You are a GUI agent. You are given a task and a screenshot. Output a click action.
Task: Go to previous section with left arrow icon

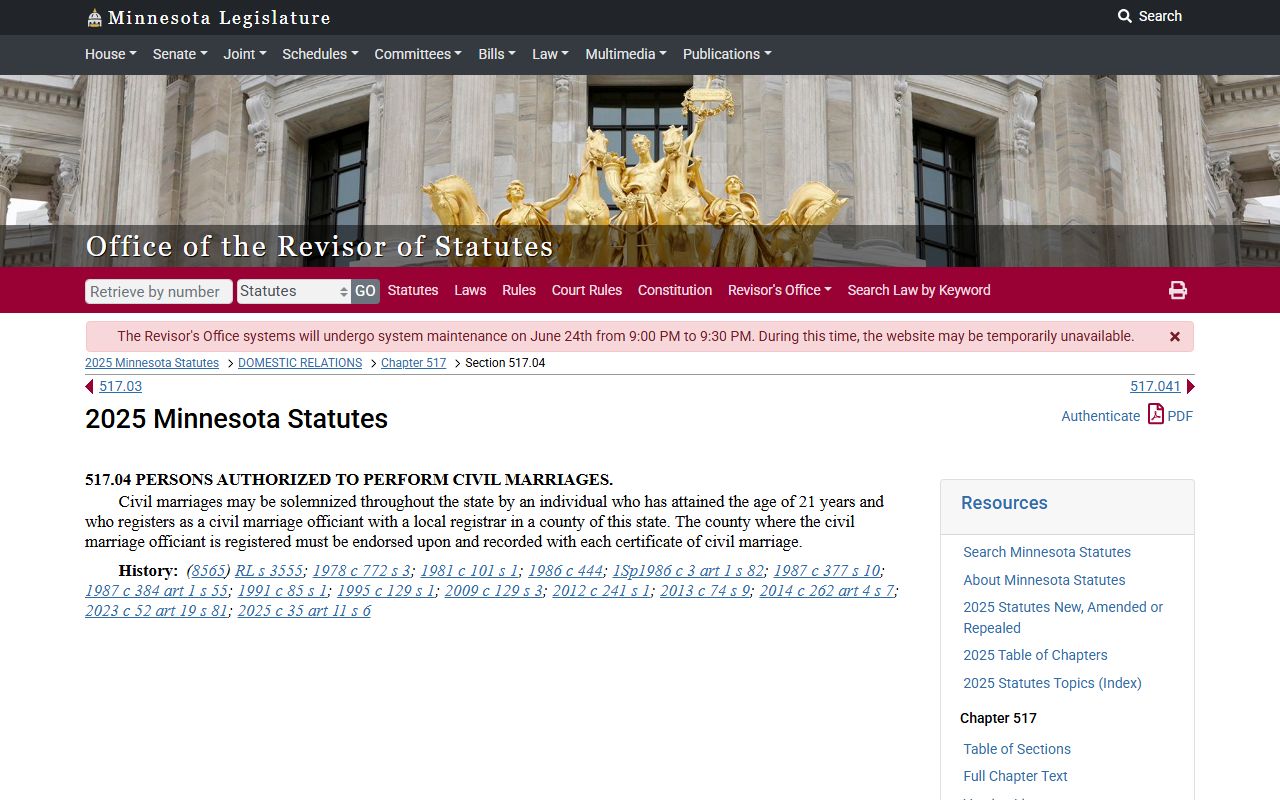click(89, 386)
